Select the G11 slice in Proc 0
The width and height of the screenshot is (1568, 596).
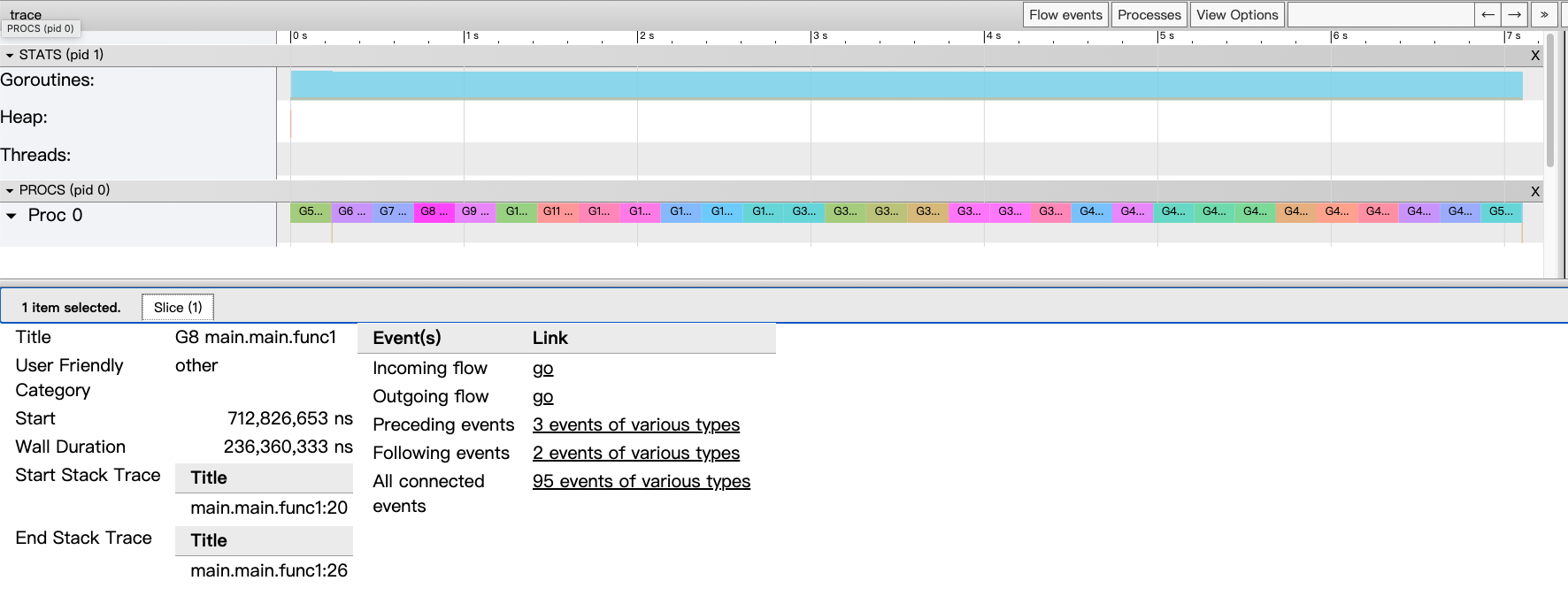(557, 212)
